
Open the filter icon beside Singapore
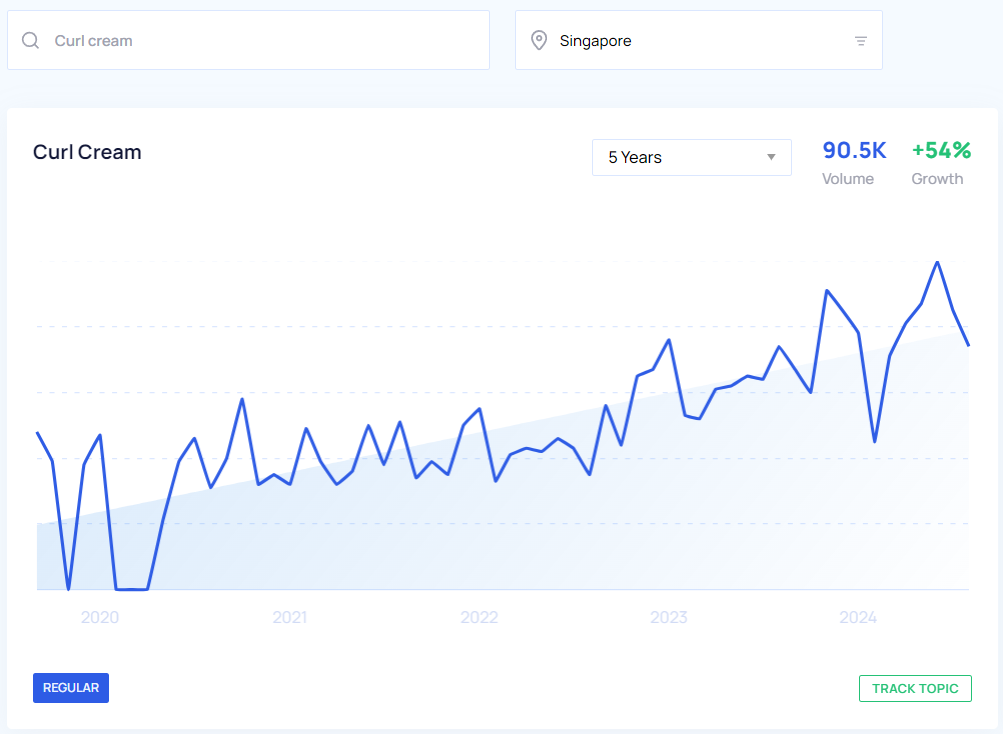[860, 41]
